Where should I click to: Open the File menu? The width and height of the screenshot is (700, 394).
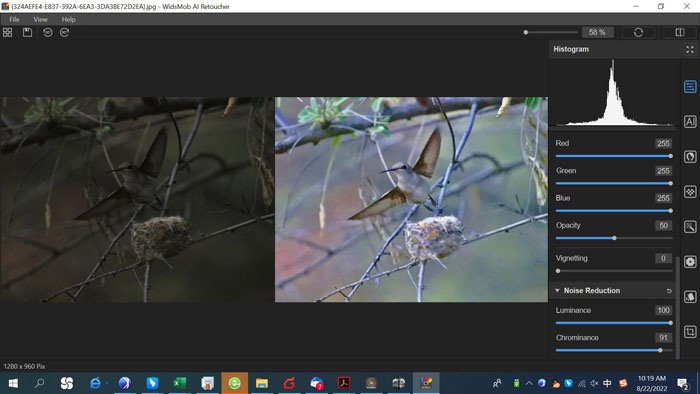coord(14,19)
